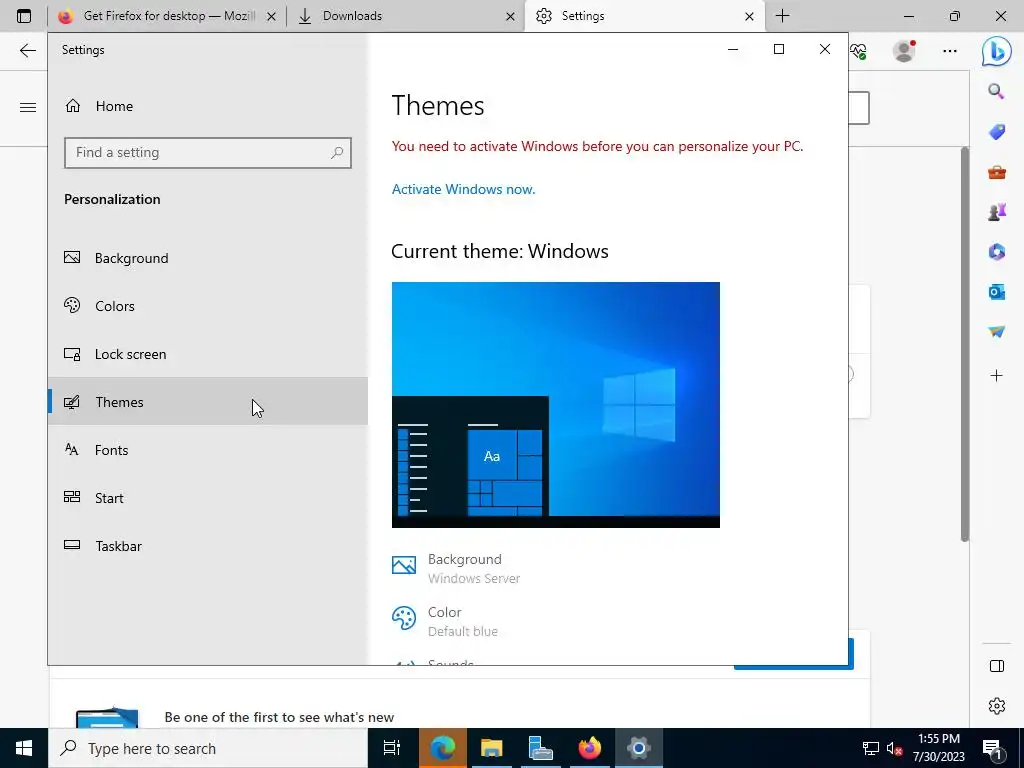Click the taskbar Type here to search box

pyautogui.click(x=208, y=748)
